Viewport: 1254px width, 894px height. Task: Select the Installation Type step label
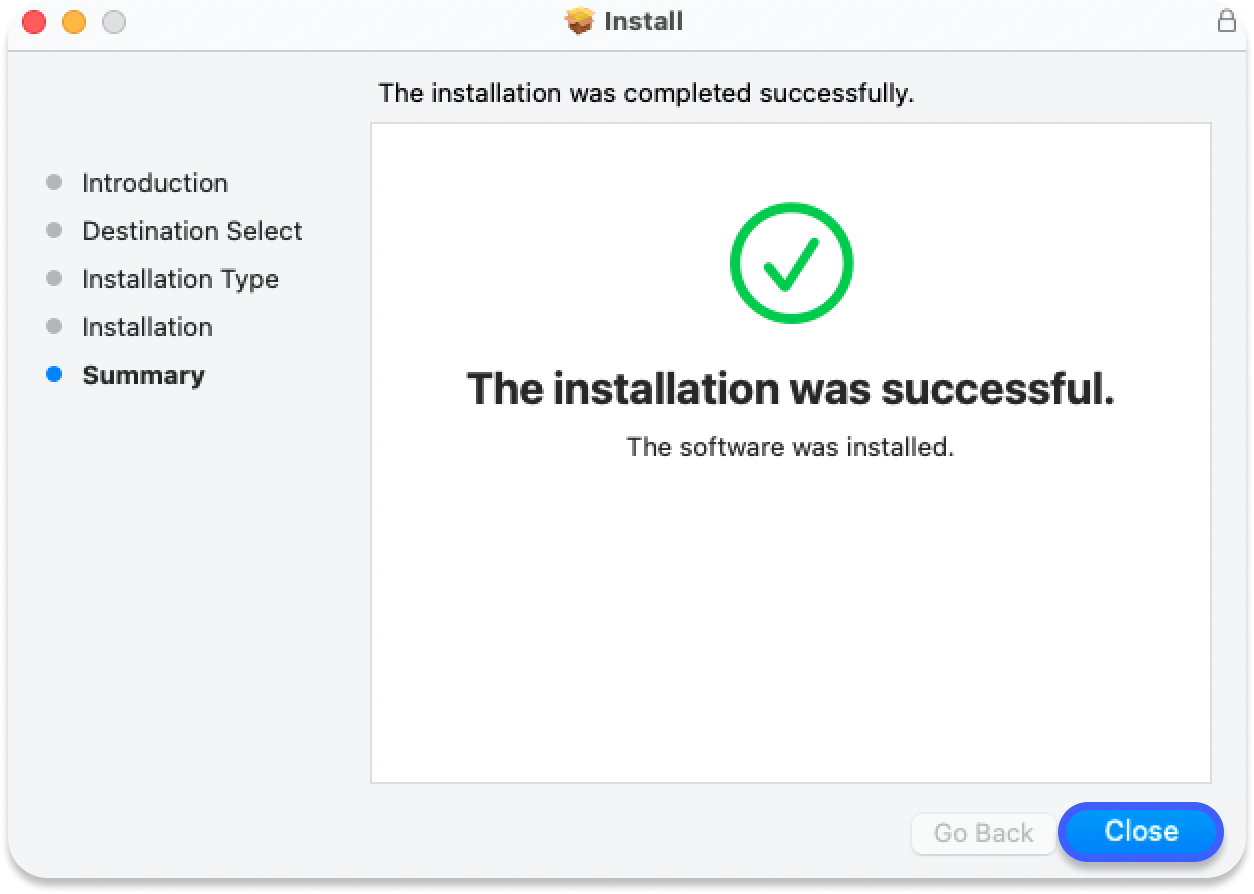point(180,279)
